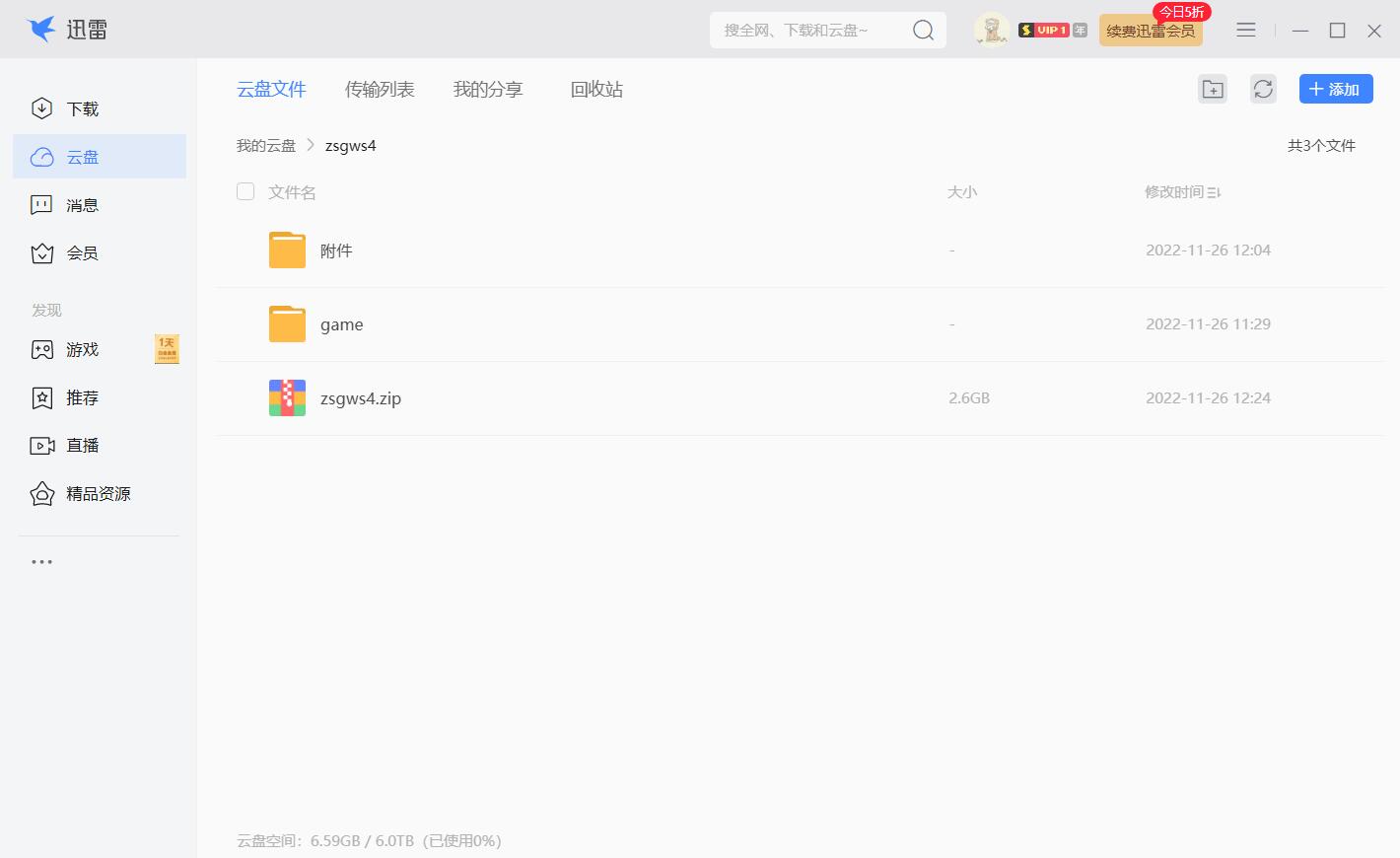The width and height of the screenshot is (1400, 858).
Task: Click the user avatar icon
Action: (991, 31)
